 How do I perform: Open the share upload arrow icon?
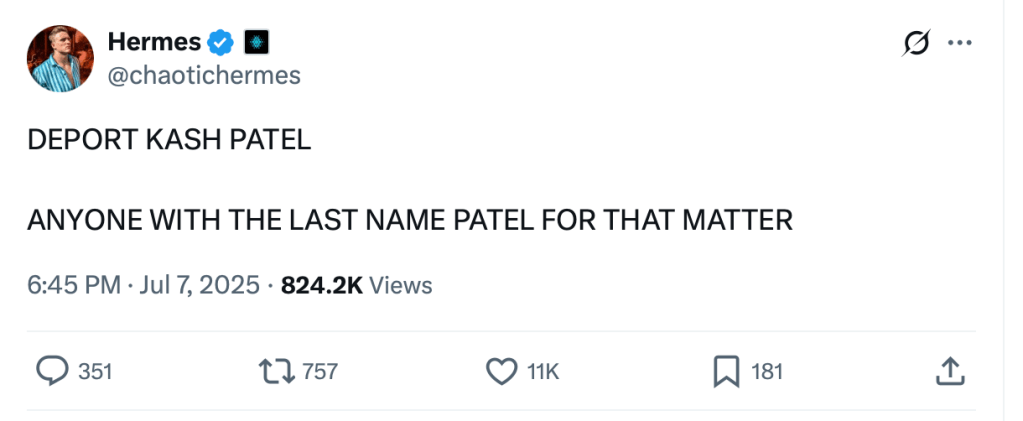point(949,372)
